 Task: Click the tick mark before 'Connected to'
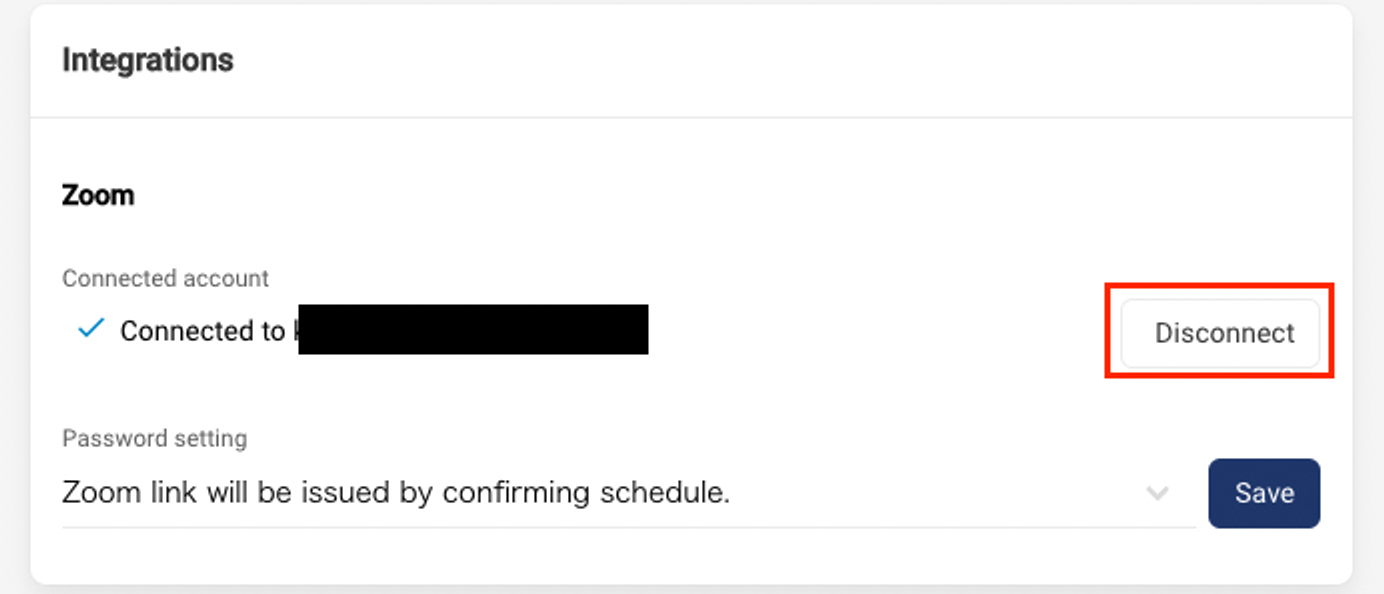pos(91,328)
